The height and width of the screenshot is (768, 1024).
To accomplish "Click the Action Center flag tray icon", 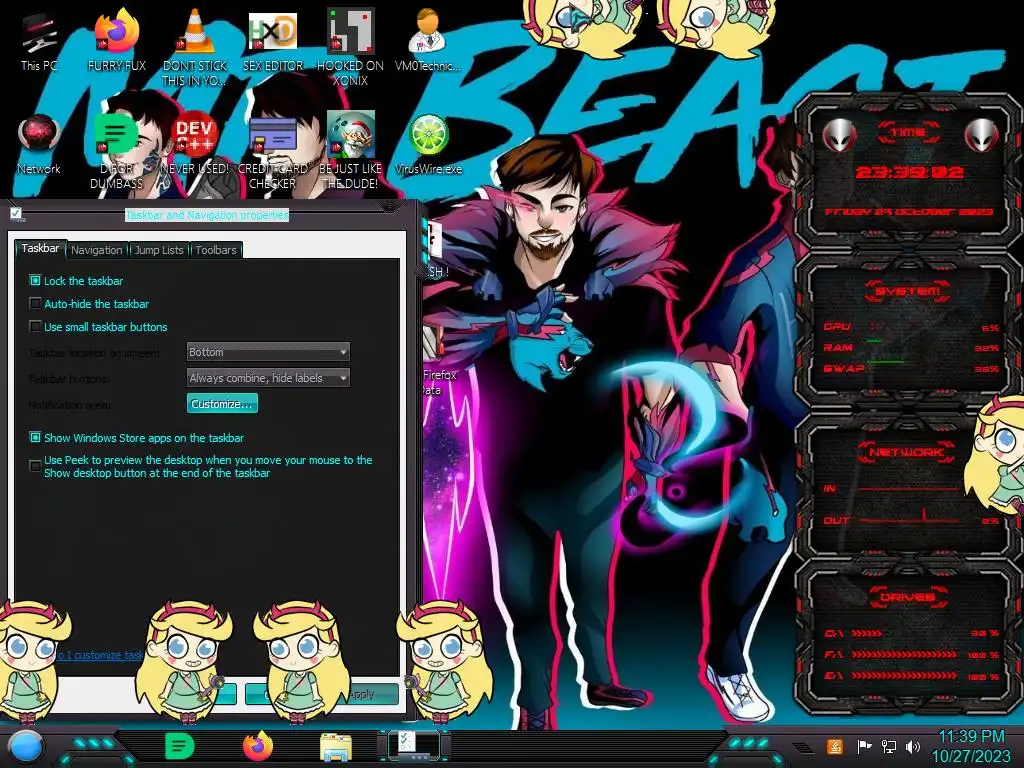I will tap(863, 746).
